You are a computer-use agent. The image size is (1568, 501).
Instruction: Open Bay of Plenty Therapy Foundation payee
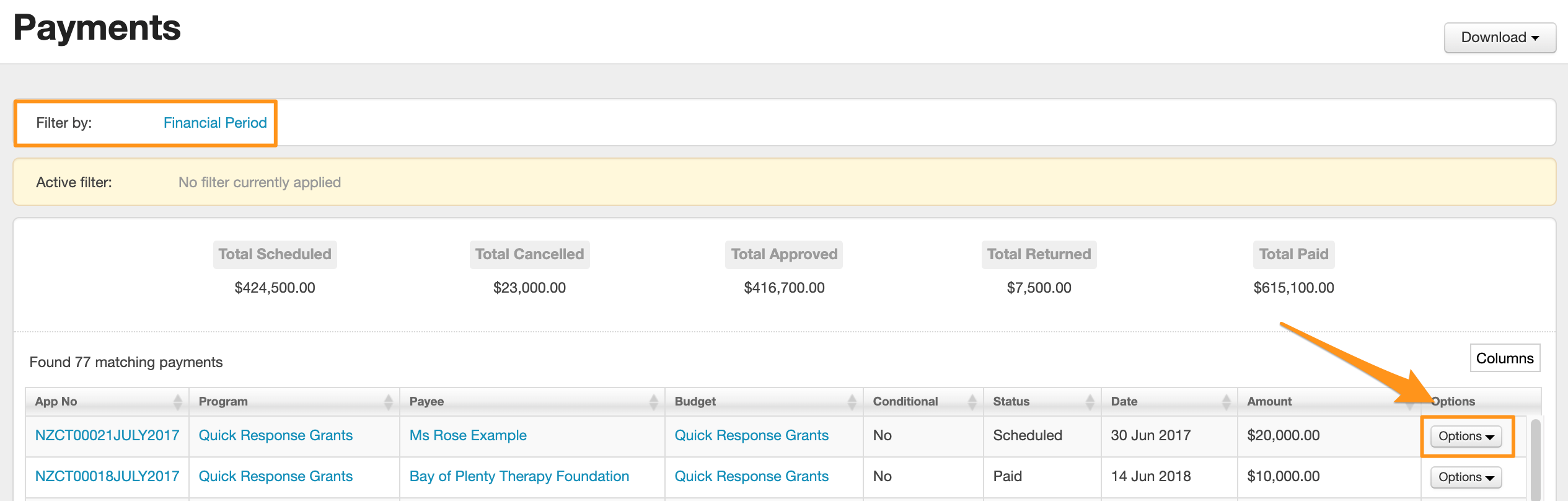pyautogui.click(x=519, y=476)
